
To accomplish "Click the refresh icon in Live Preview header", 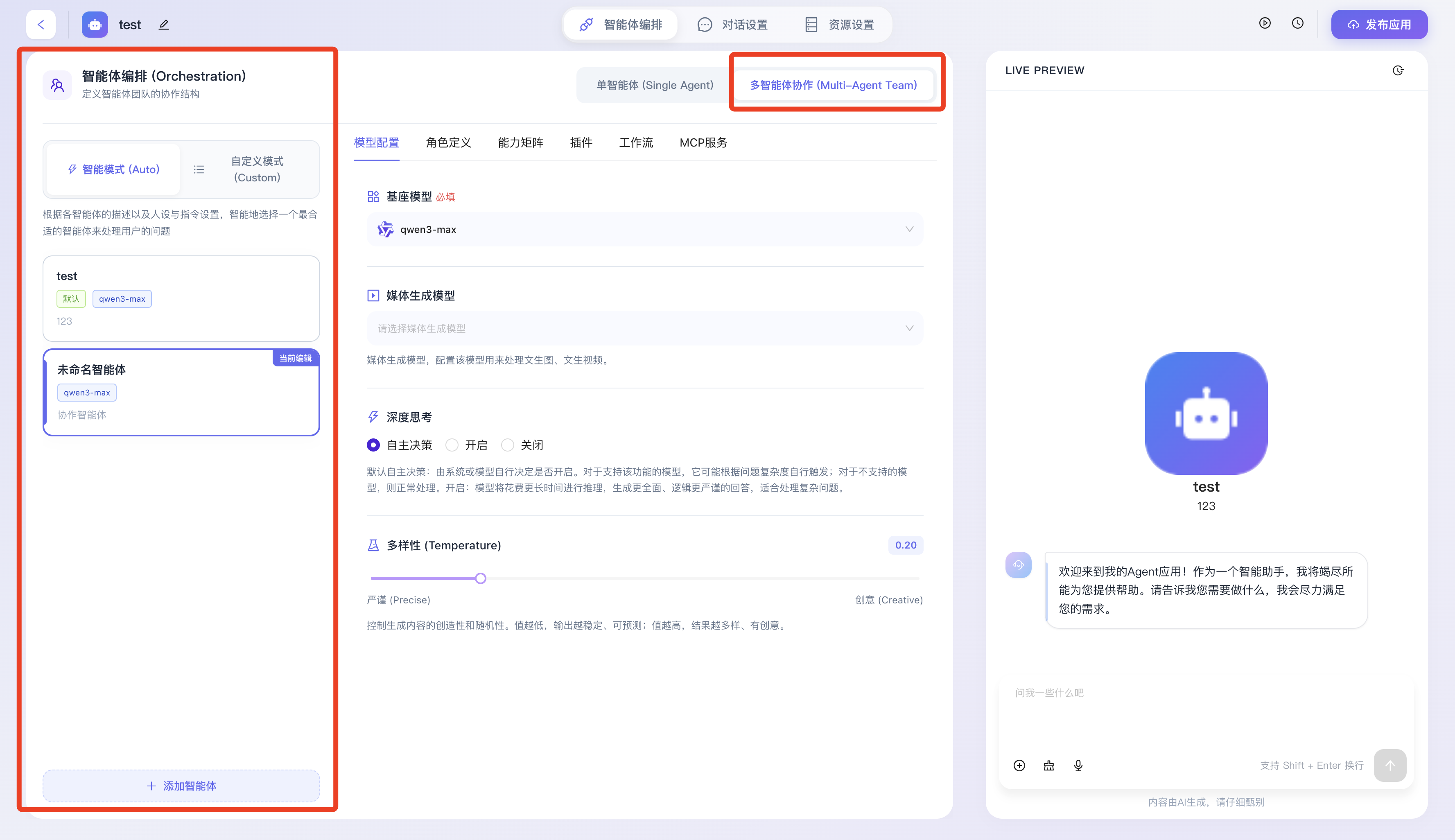I will pyautogui.click(x=1398, y=70).
